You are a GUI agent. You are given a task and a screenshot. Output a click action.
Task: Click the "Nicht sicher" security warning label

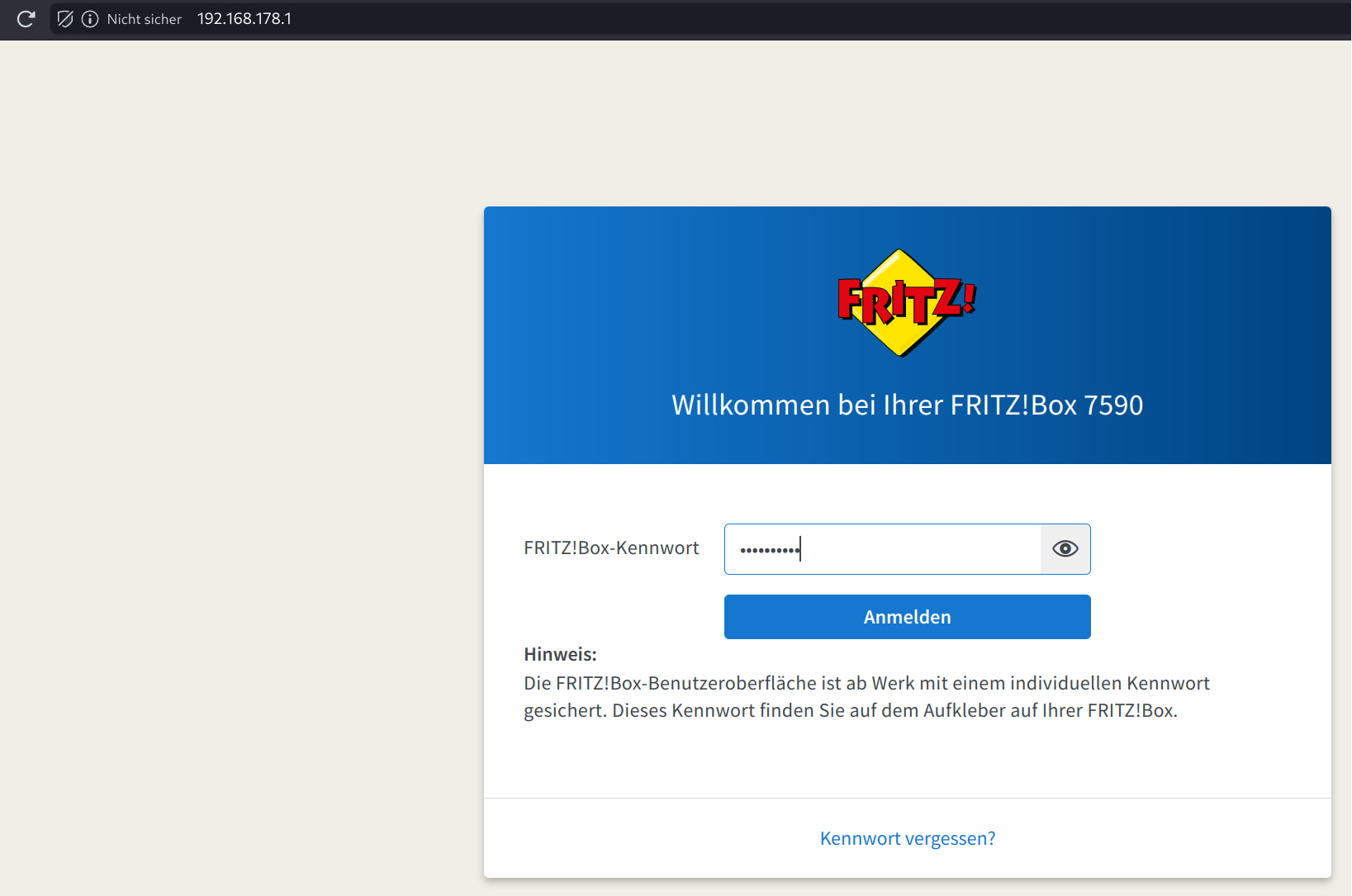pyautogui.click(x=144, y=19)
